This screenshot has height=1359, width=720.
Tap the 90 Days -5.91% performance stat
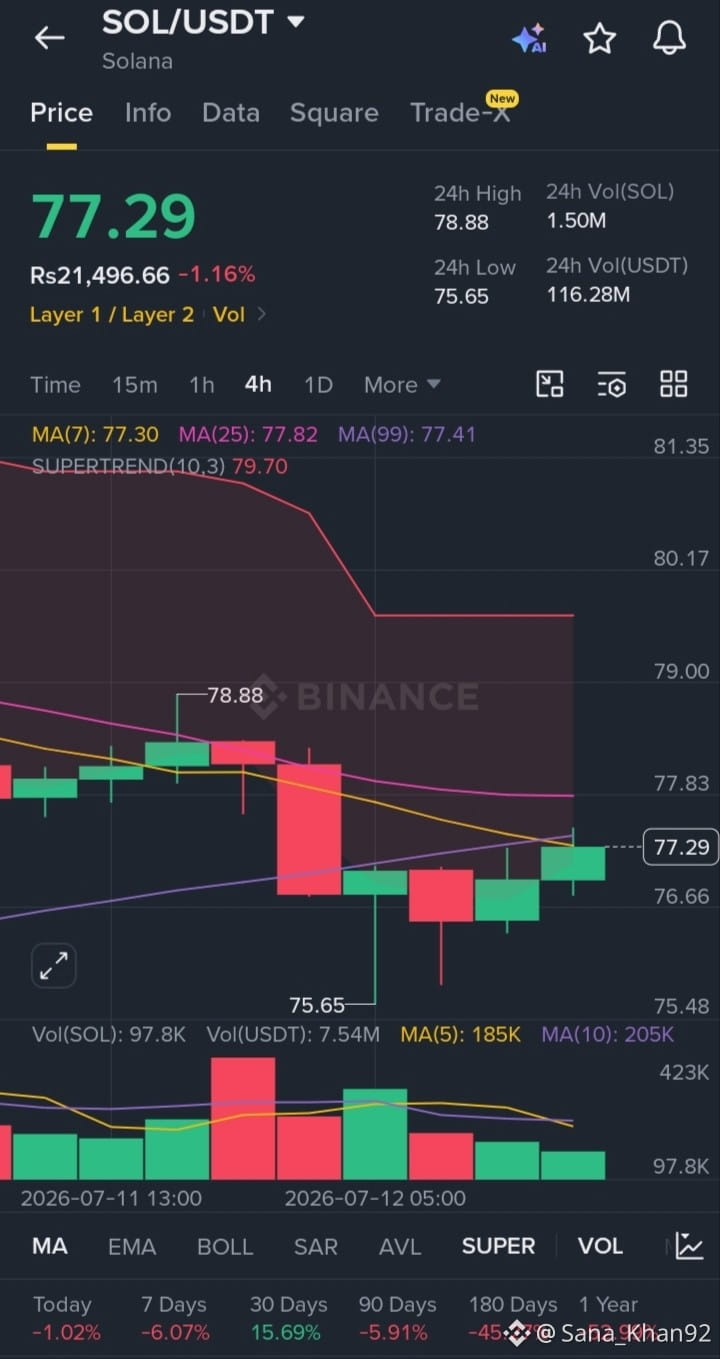[397, 1318]
